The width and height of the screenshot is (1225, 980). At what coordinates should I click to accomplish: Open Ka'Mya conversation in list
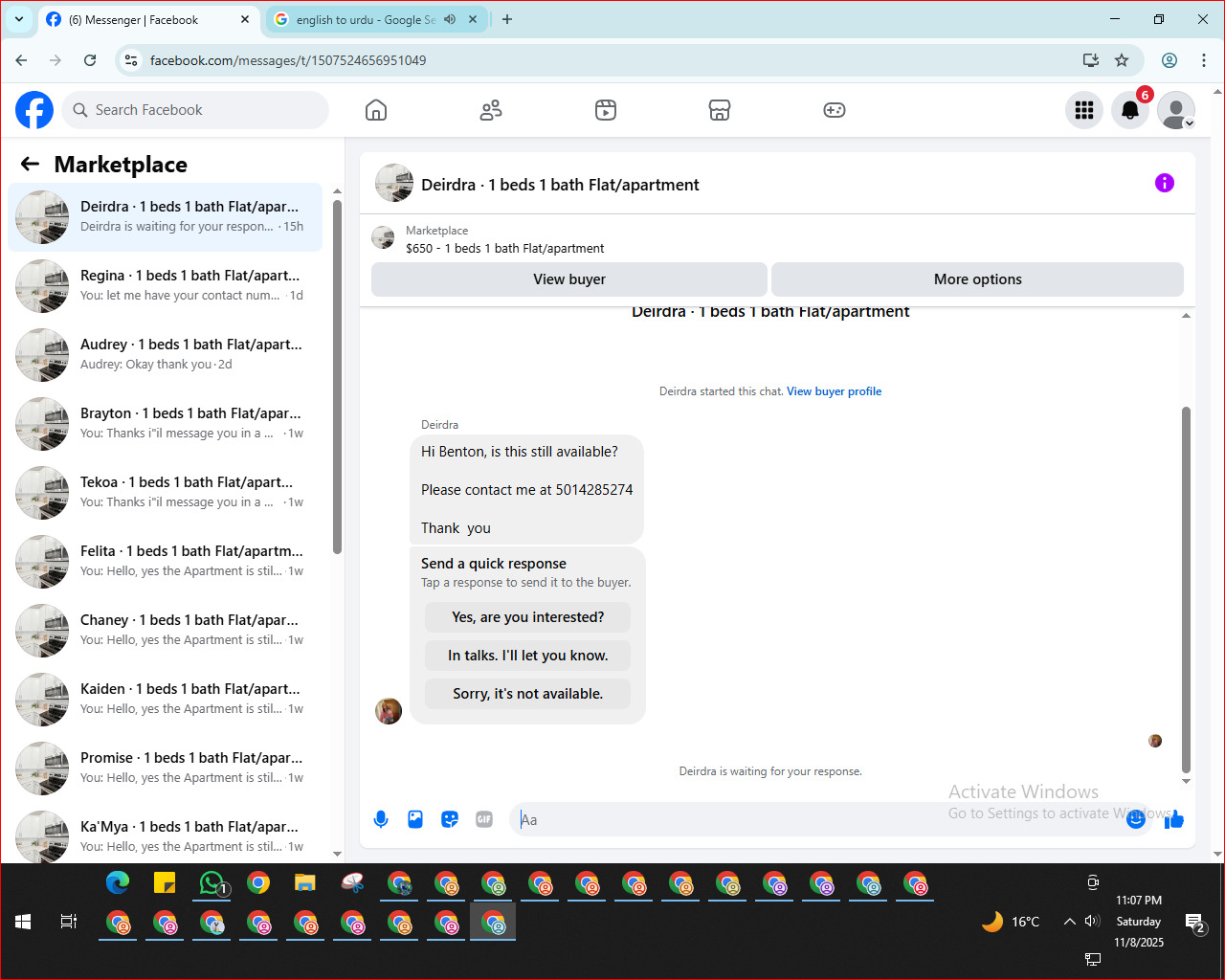pyautogui.click(x=165, y=835)
